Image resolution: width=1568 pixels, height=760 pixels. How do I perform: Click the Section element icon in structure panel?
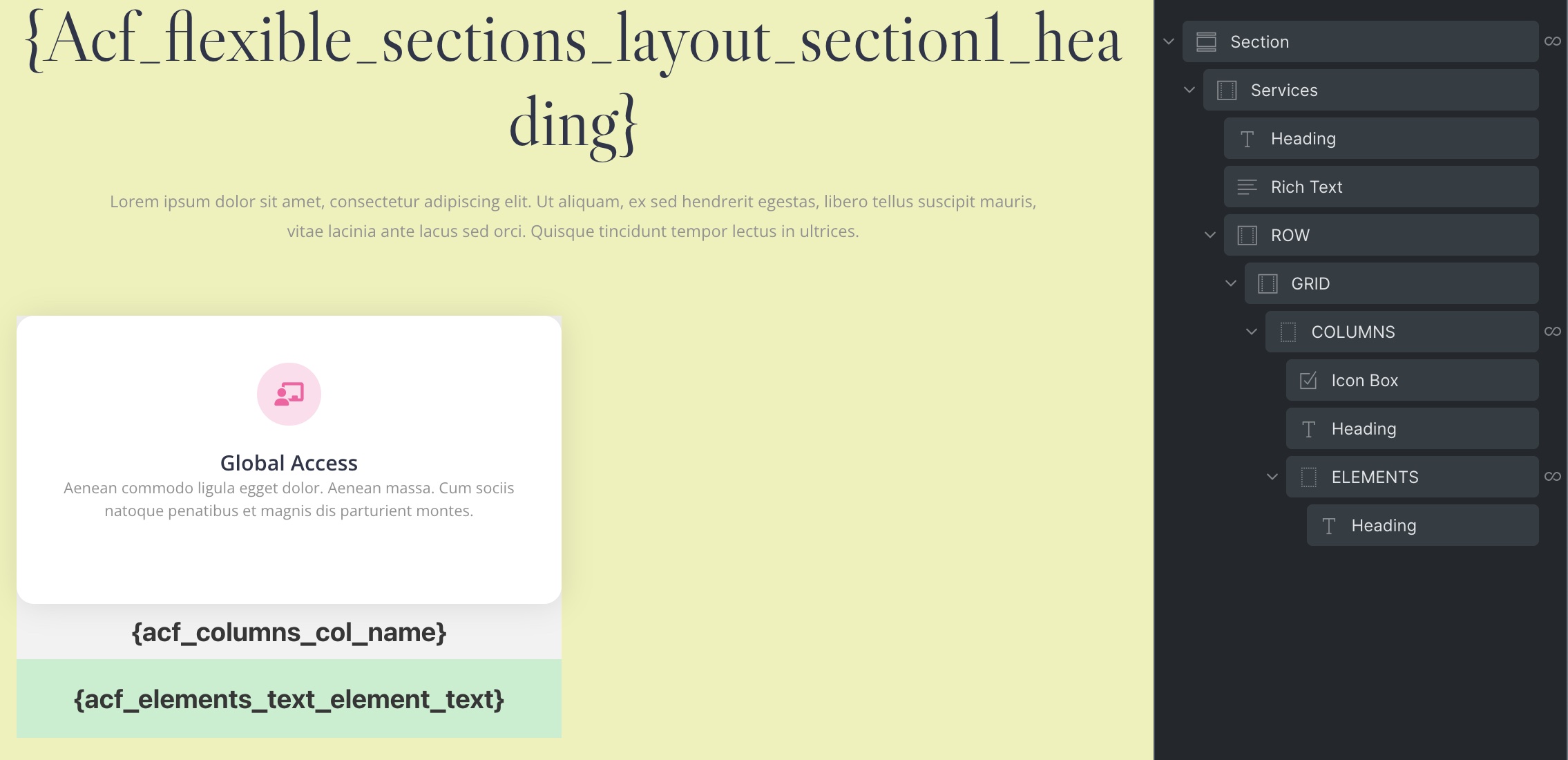1206,41
